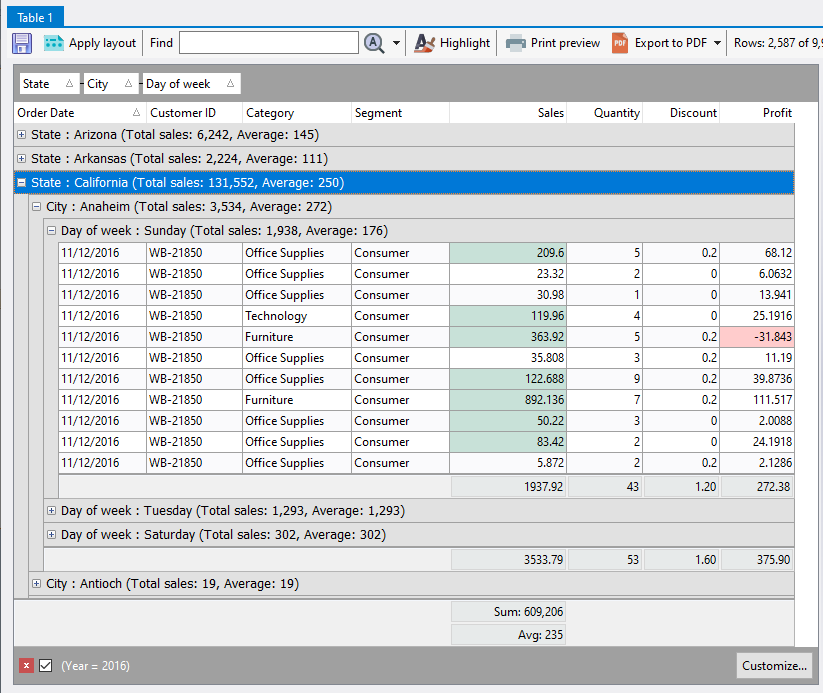
Task: Open the dropdown arrow next to Export to PDF
Action: tap(717, 43)
